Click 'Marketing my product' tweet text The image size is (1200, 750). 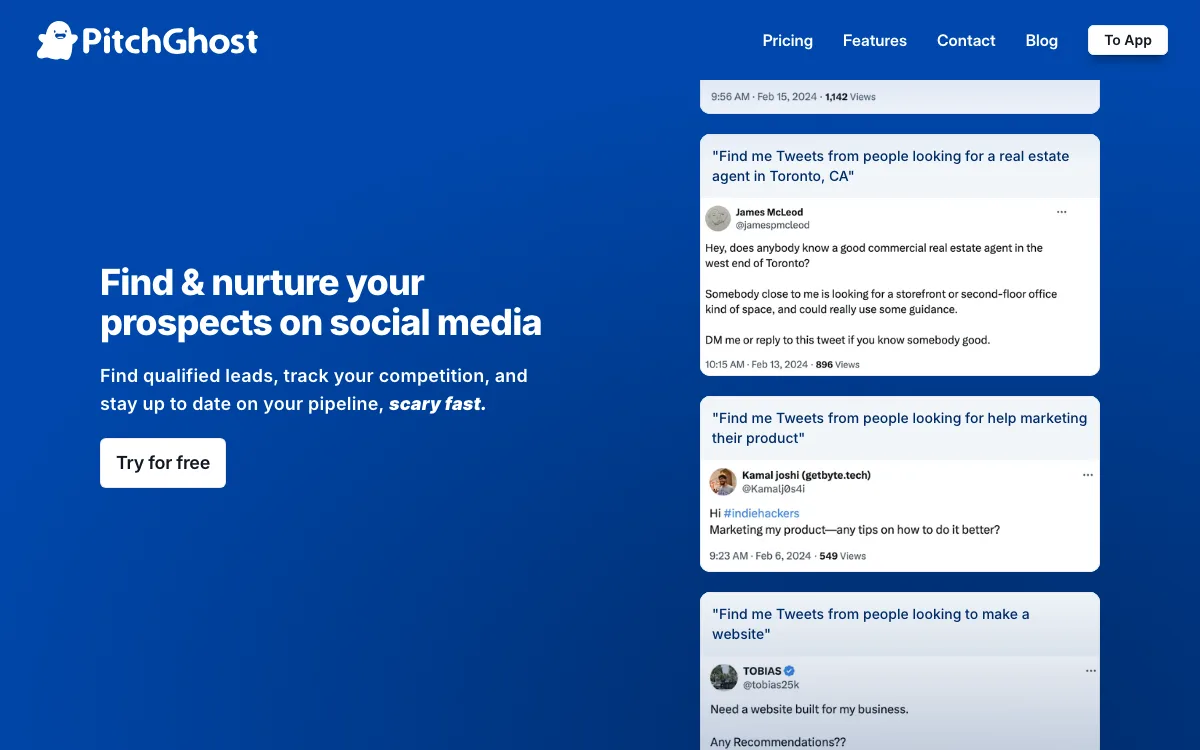854,529
